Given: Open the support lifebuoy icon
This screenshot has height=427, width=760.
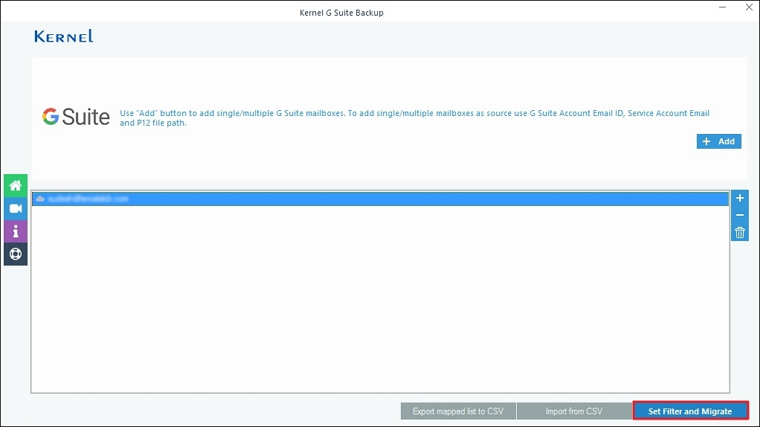Looking at the screenshot, I should pyautogui.click(x=16, y=254).
